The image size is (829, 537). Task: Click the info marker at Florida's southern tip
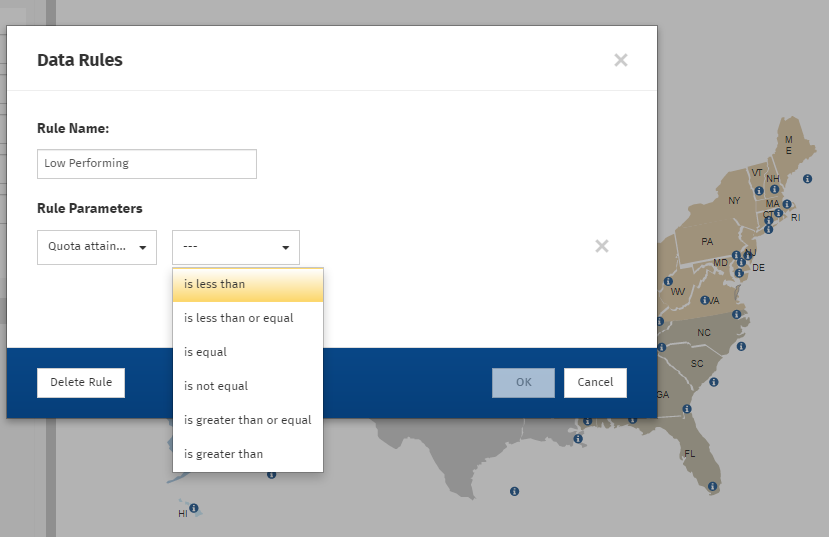(x=712, y=487)
